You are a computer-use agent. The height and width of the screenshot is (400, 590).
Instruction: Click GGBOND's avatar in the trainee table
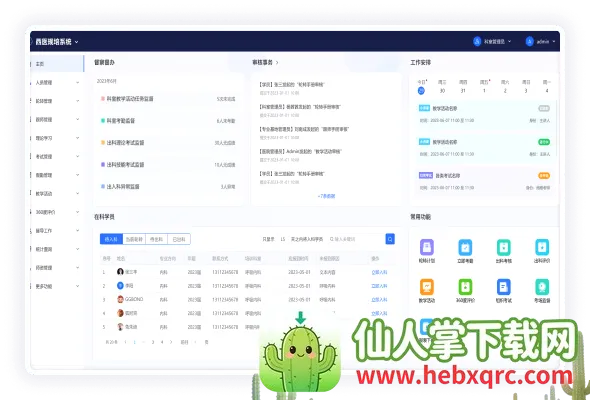[x=120, y=299]
